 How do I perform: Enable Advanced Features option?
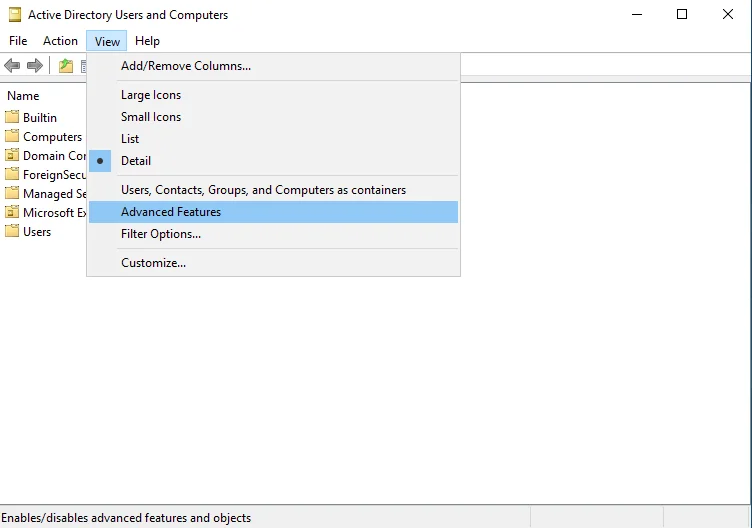tap(273, 212)
